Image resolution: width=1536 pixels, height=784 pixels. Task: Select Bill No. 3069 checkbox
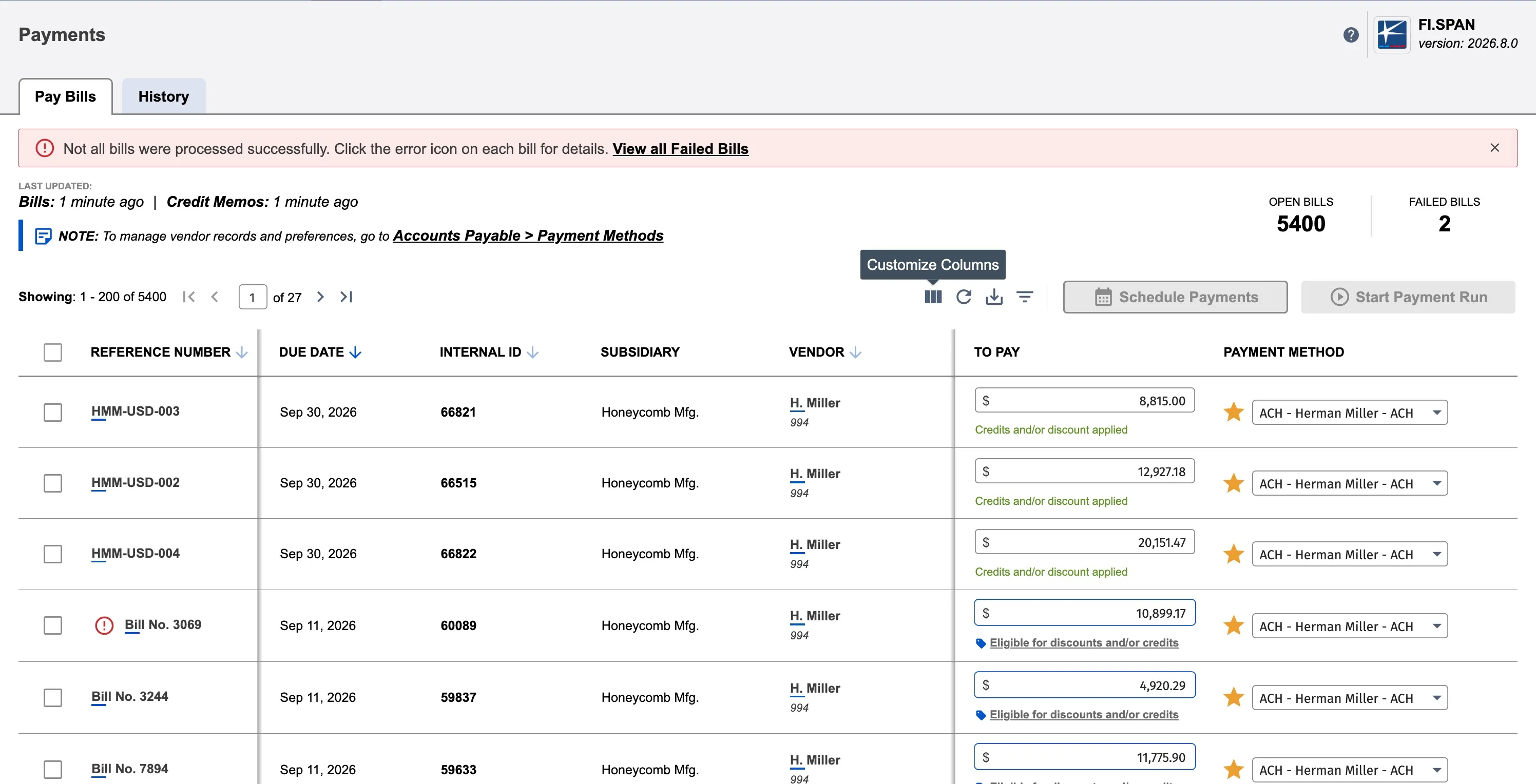pos(53,625)
